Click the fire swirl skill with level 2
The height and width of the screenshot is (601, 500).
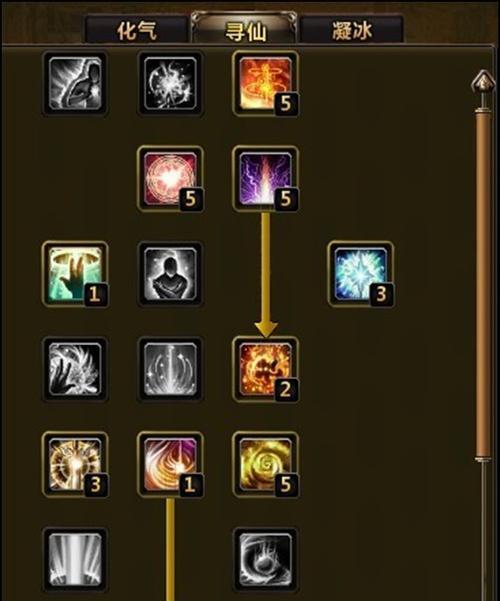pos(265,369)
